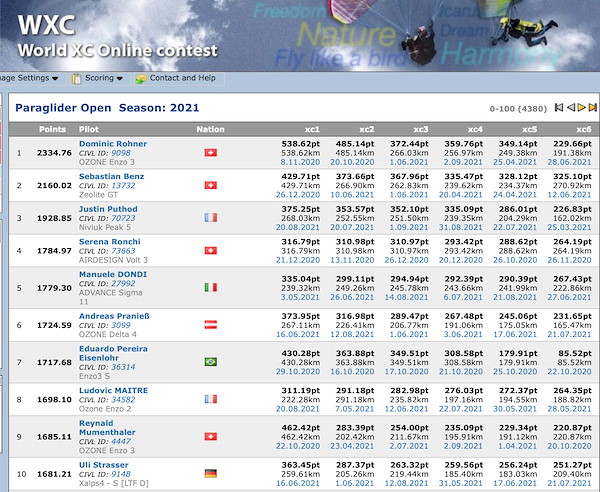
Task: Open Serena Ronchi's pilot page
Action: point(111,242)
